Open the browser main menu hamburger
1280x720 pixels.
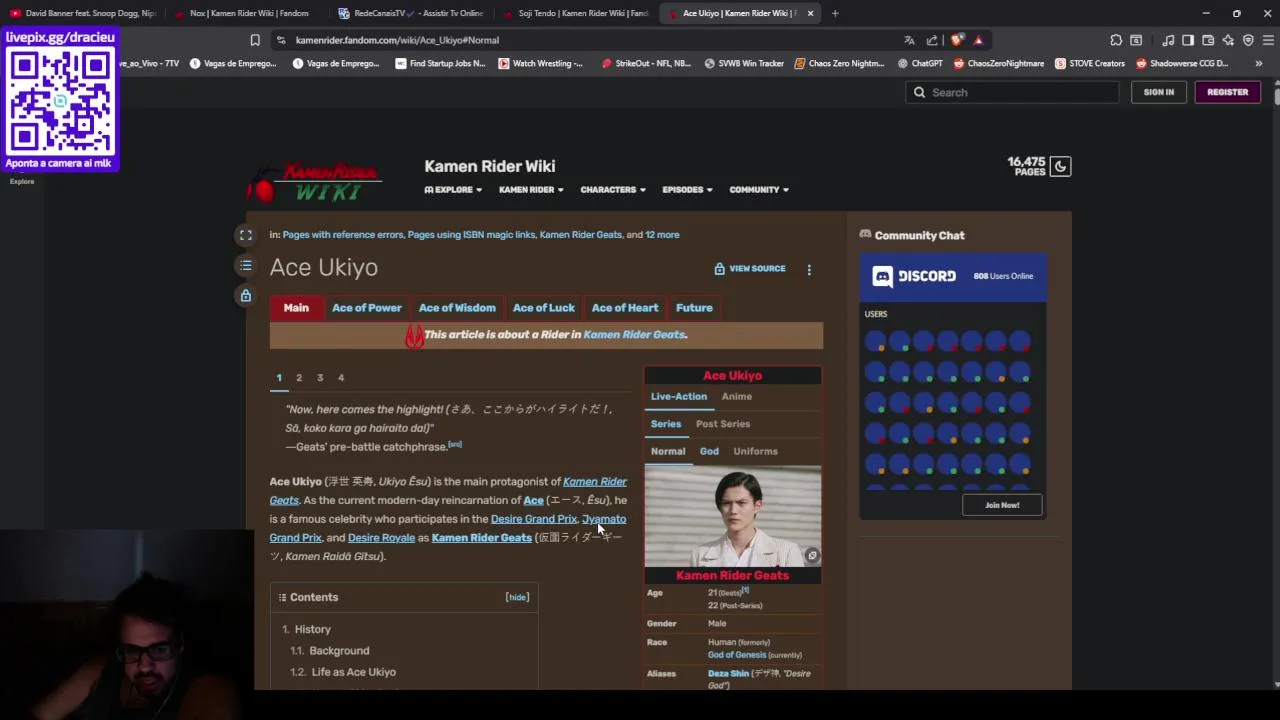1268,40
